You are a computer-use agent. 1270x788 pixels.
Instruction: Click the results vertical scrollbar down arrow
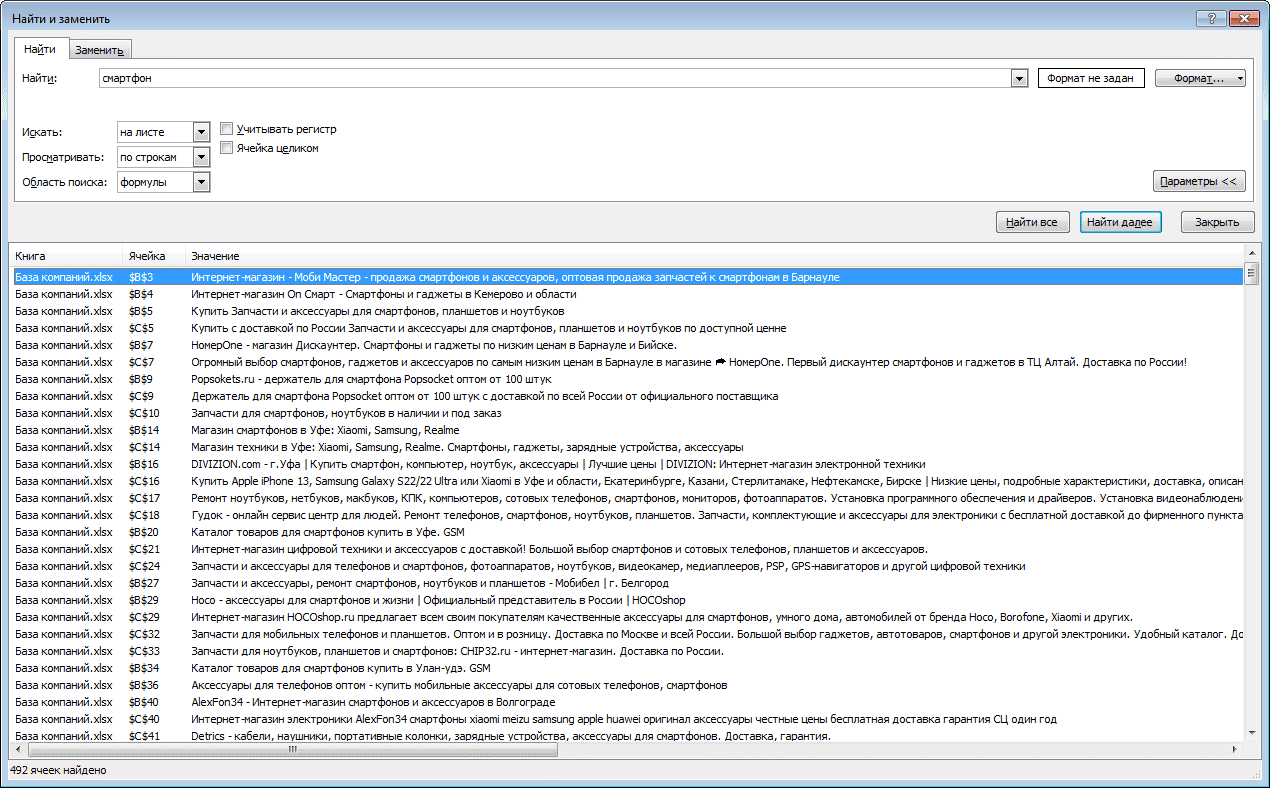pyautogui.click(x=1251, y=735)
